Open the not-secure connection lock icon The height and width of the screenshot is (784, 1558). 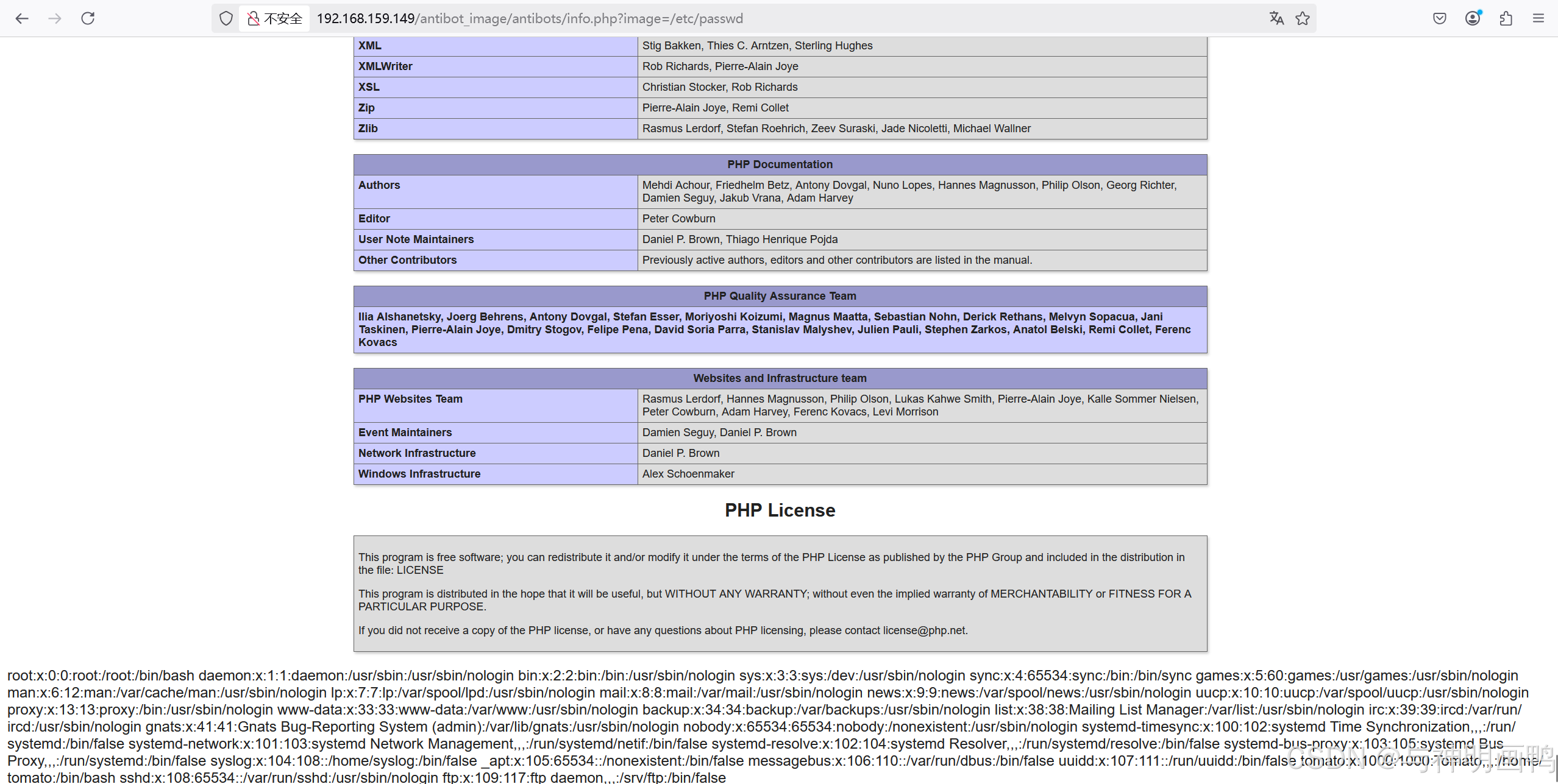click(x=253, y=18)
